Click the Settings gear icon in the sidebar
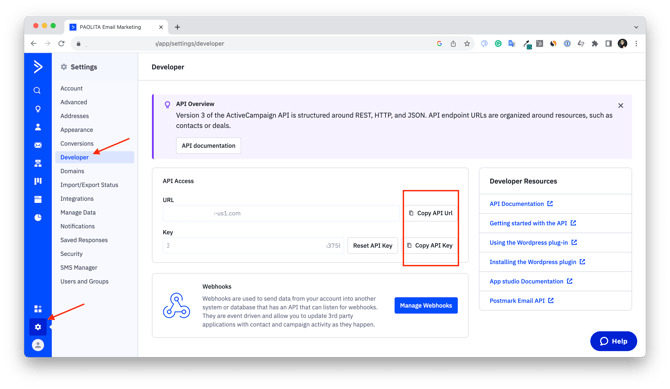Viewport: 670px width, 389px height. coord(38,327)
